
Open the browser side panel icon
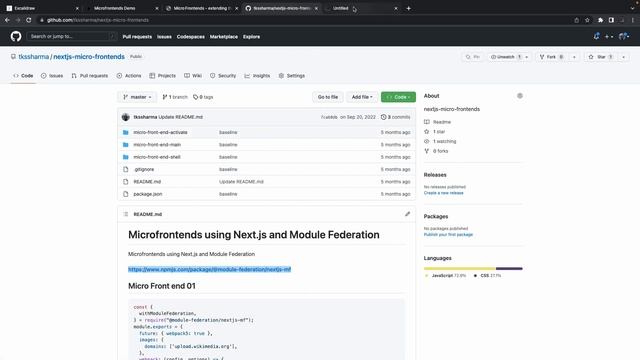[611, 20]
